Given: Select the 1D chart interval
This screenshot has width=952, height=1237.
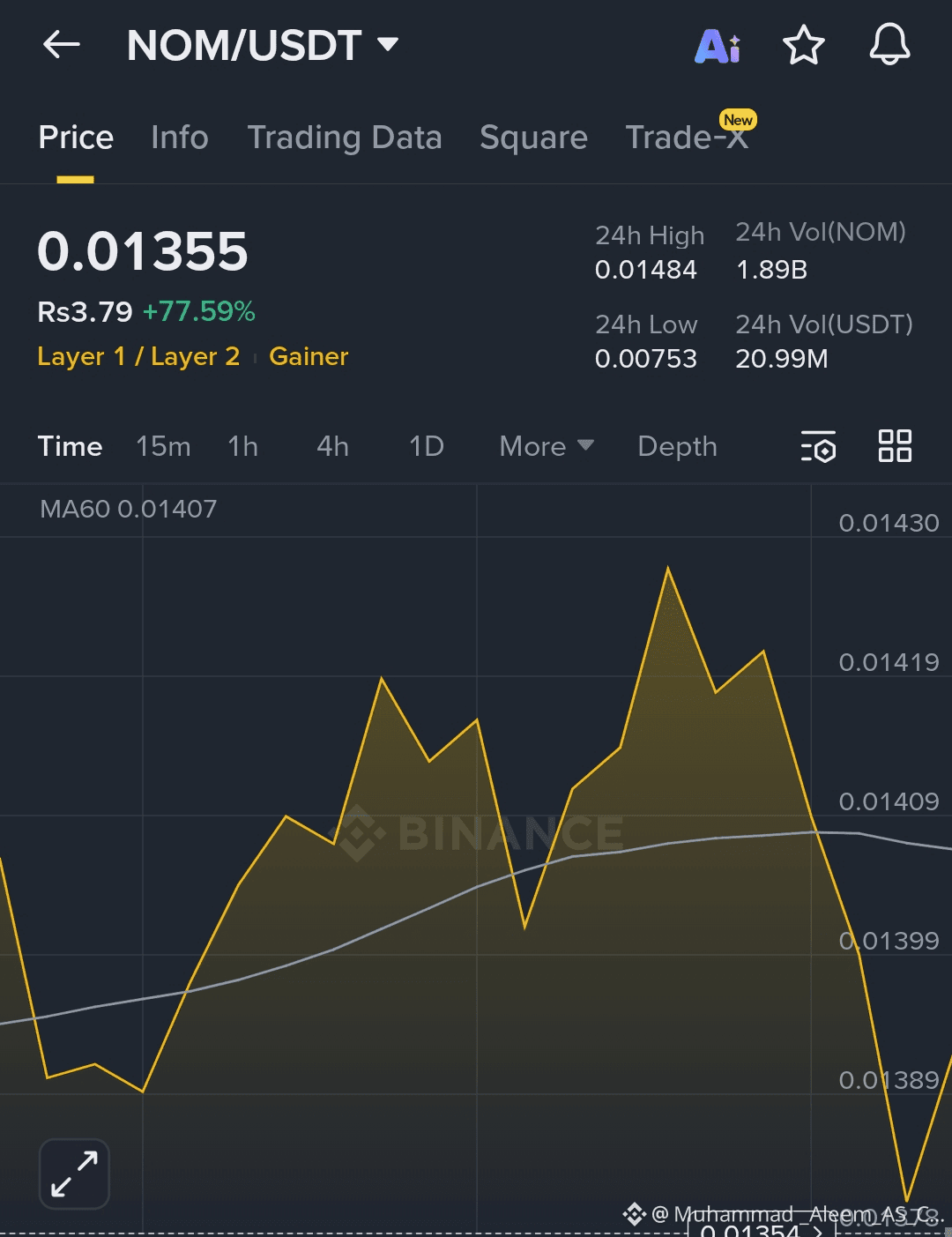Looking at the screenshot, I should point(427,446).
